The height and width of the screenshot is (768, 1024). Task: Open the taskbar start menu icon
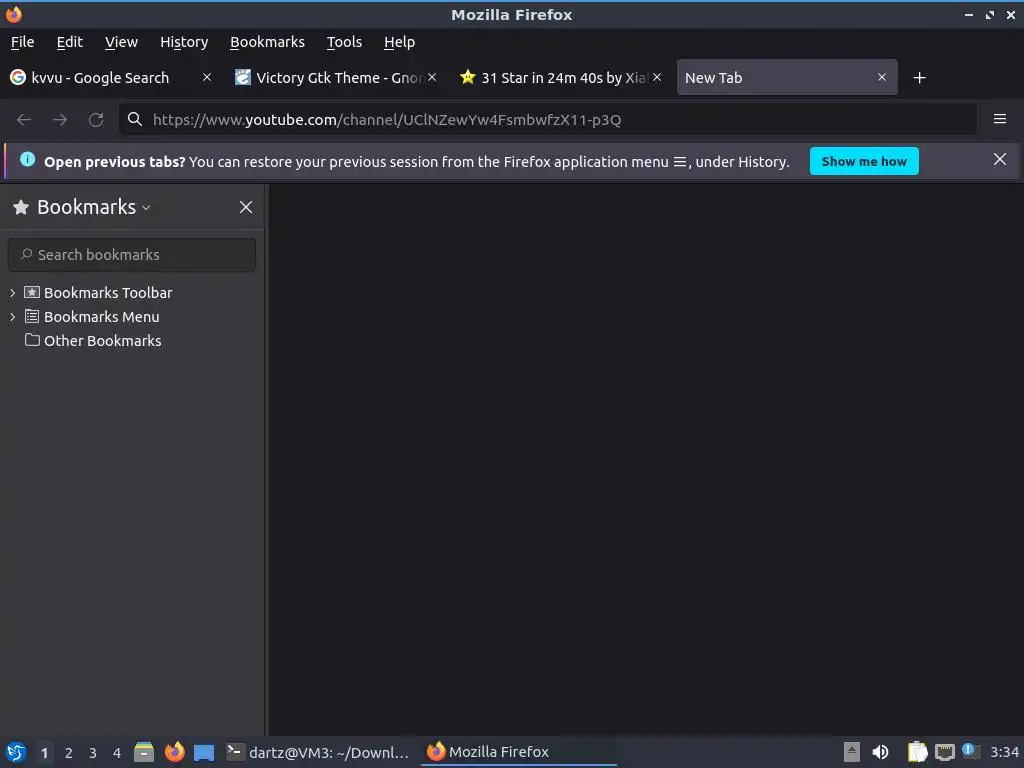coord(16,752)
